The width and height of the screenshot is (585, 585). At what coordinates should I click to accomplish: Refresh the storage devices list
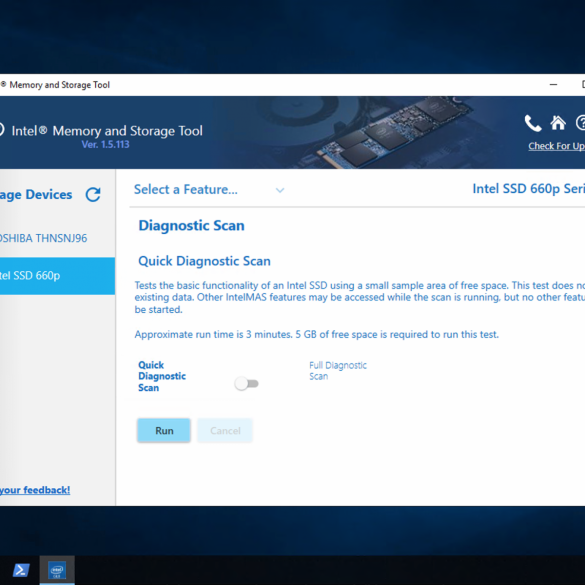(x=93, y=194)
